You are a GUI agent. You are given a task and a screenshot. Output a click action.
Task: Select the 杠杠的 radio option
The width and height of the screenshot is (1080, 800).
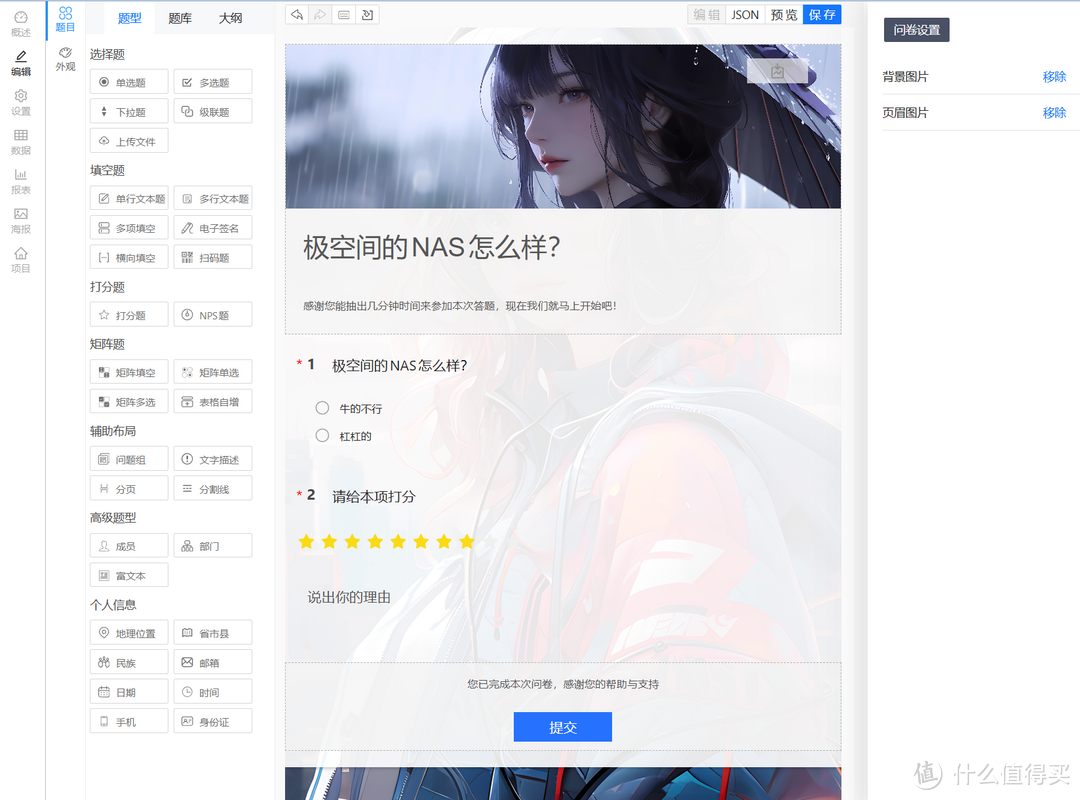(322, 435)
